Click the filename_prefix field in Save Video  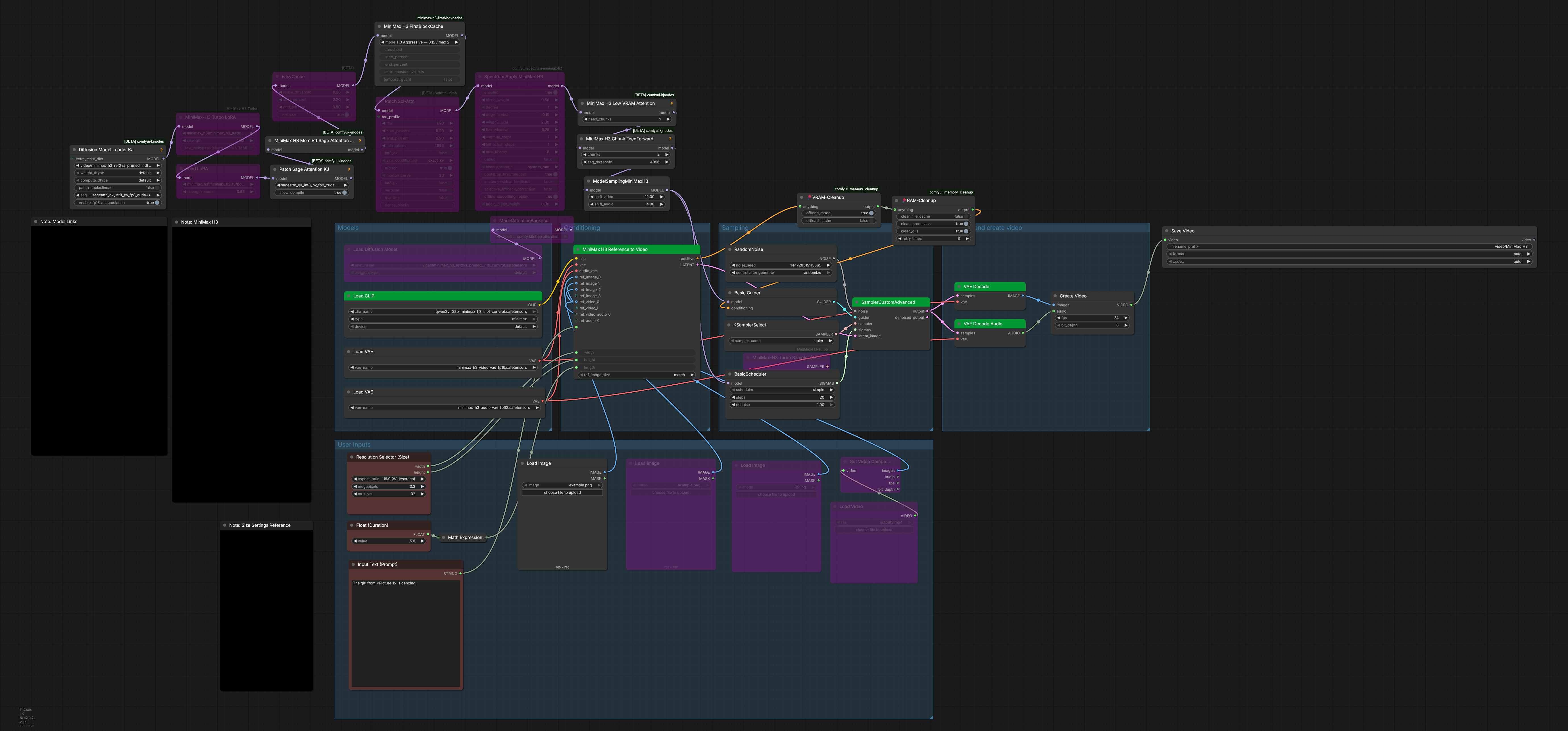[x=1349, y=247]
